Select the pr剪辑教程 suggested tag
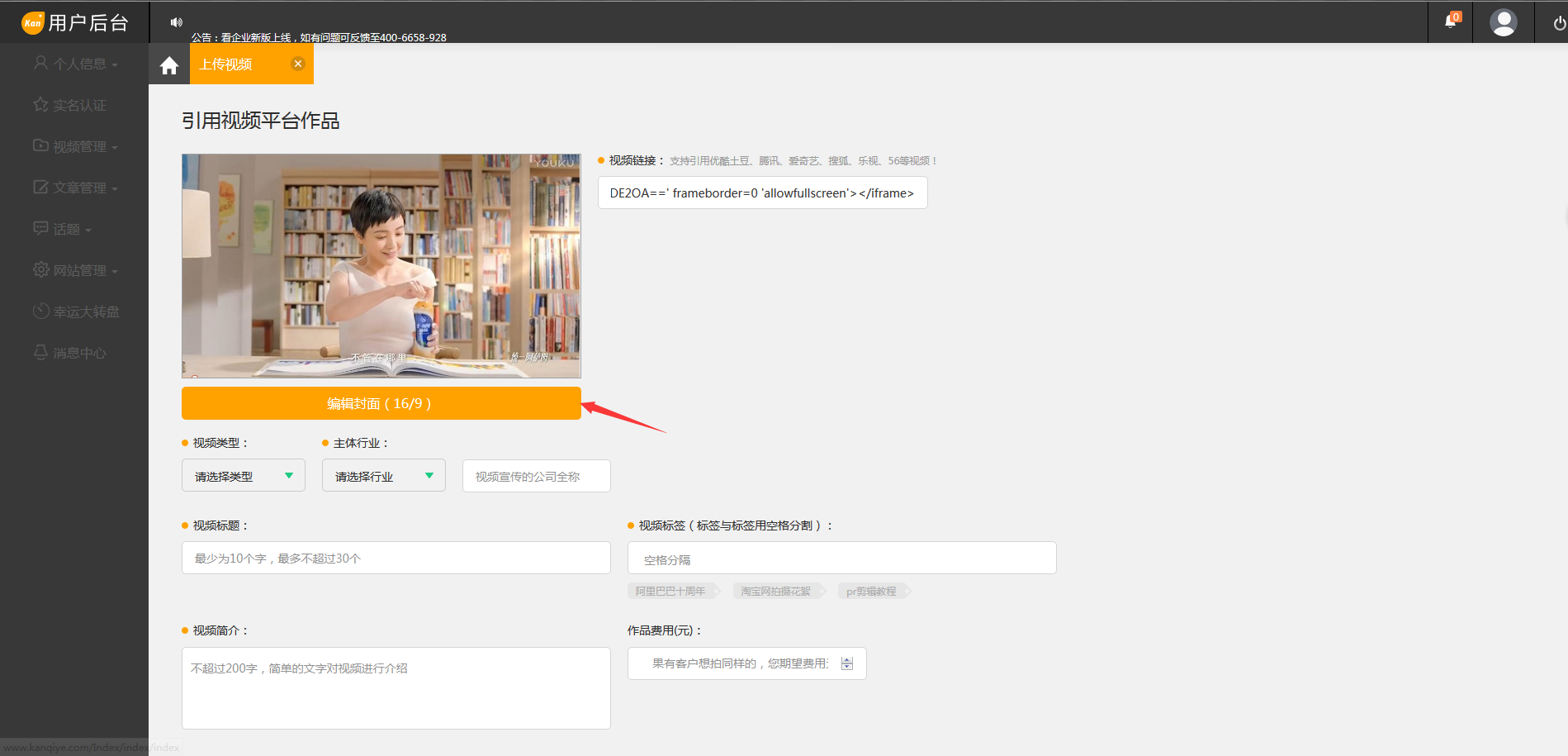The image size is (1568, 756). 871,592
